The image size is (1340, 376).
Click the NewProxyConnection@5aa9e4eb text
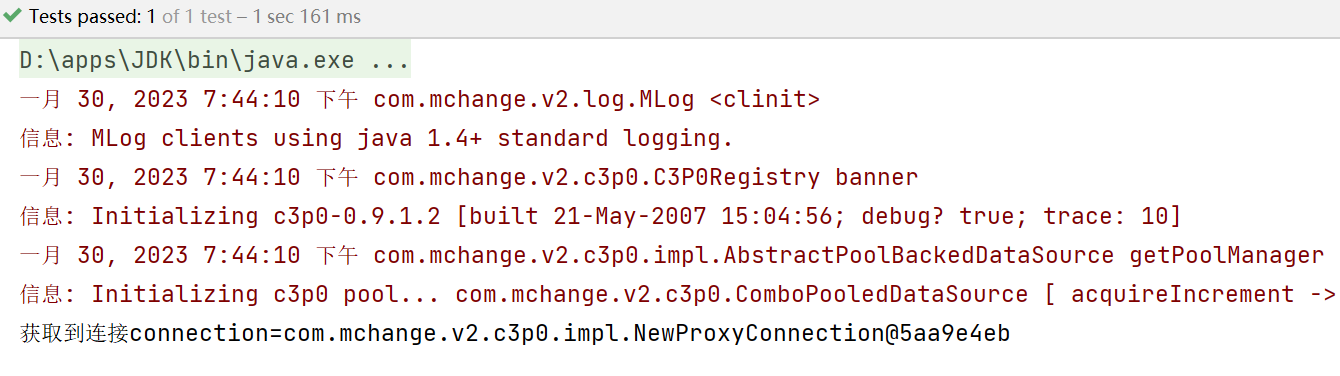coord(821,333)
